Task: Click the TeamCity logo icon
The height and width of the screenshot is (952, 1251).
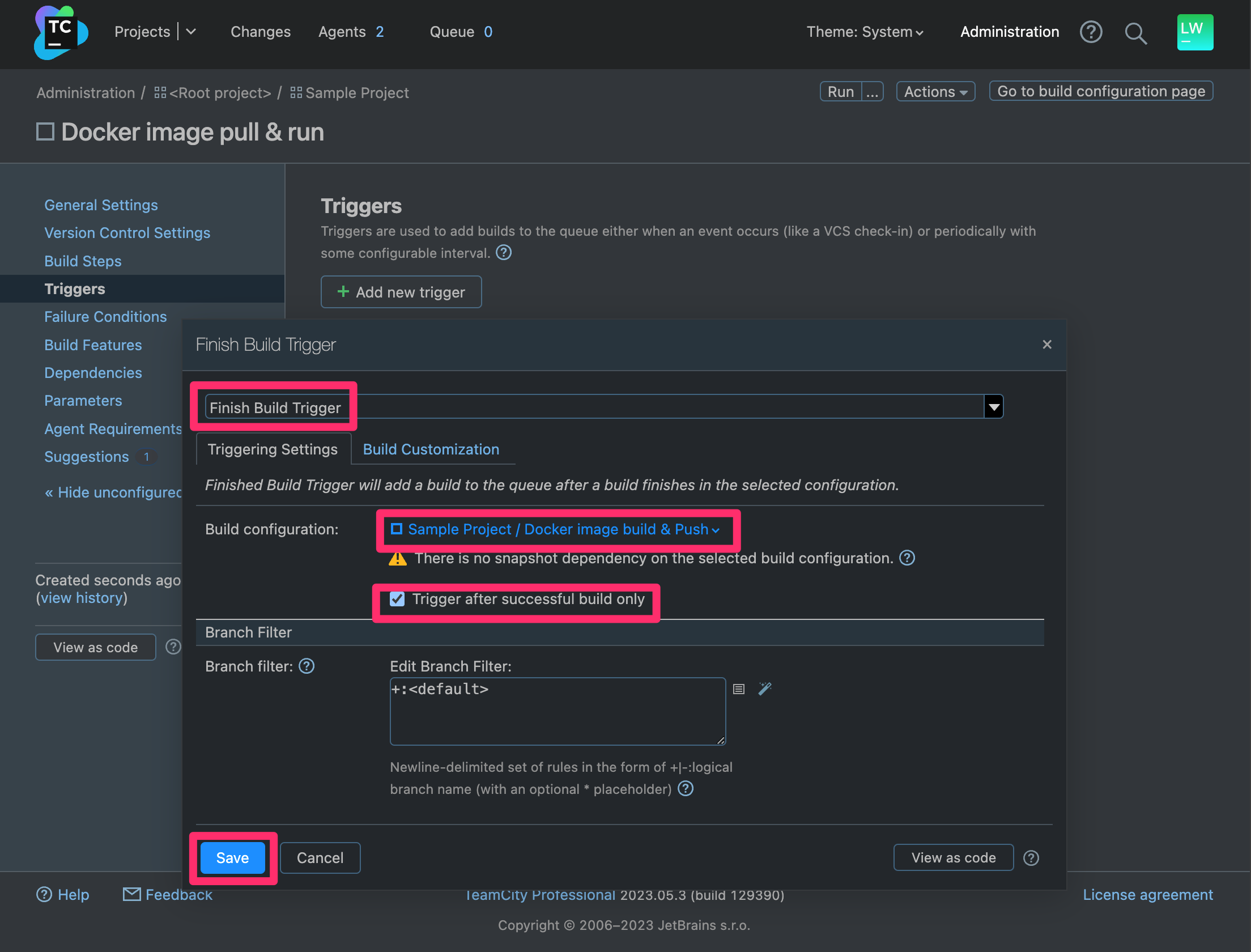Action: click(61, 32)
